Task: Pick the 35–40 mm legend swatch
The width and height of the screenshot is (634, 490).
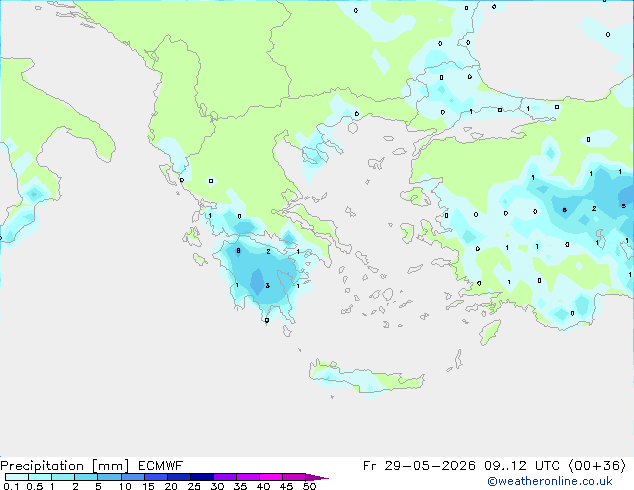Action: click(248, 477)
